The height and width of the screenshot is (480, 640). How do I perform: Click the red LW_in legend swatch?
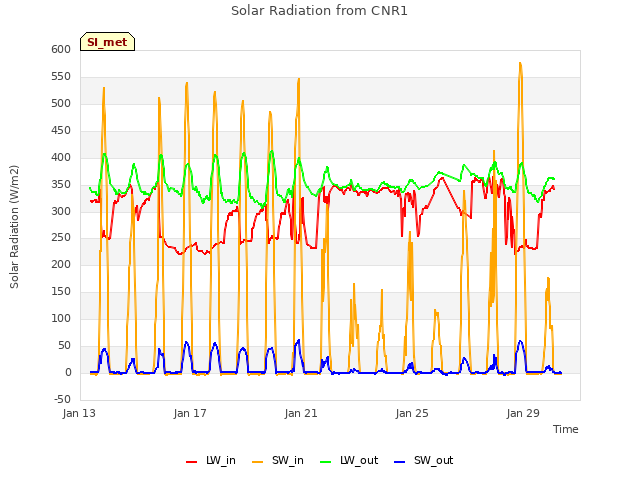[x=191, y=462]
